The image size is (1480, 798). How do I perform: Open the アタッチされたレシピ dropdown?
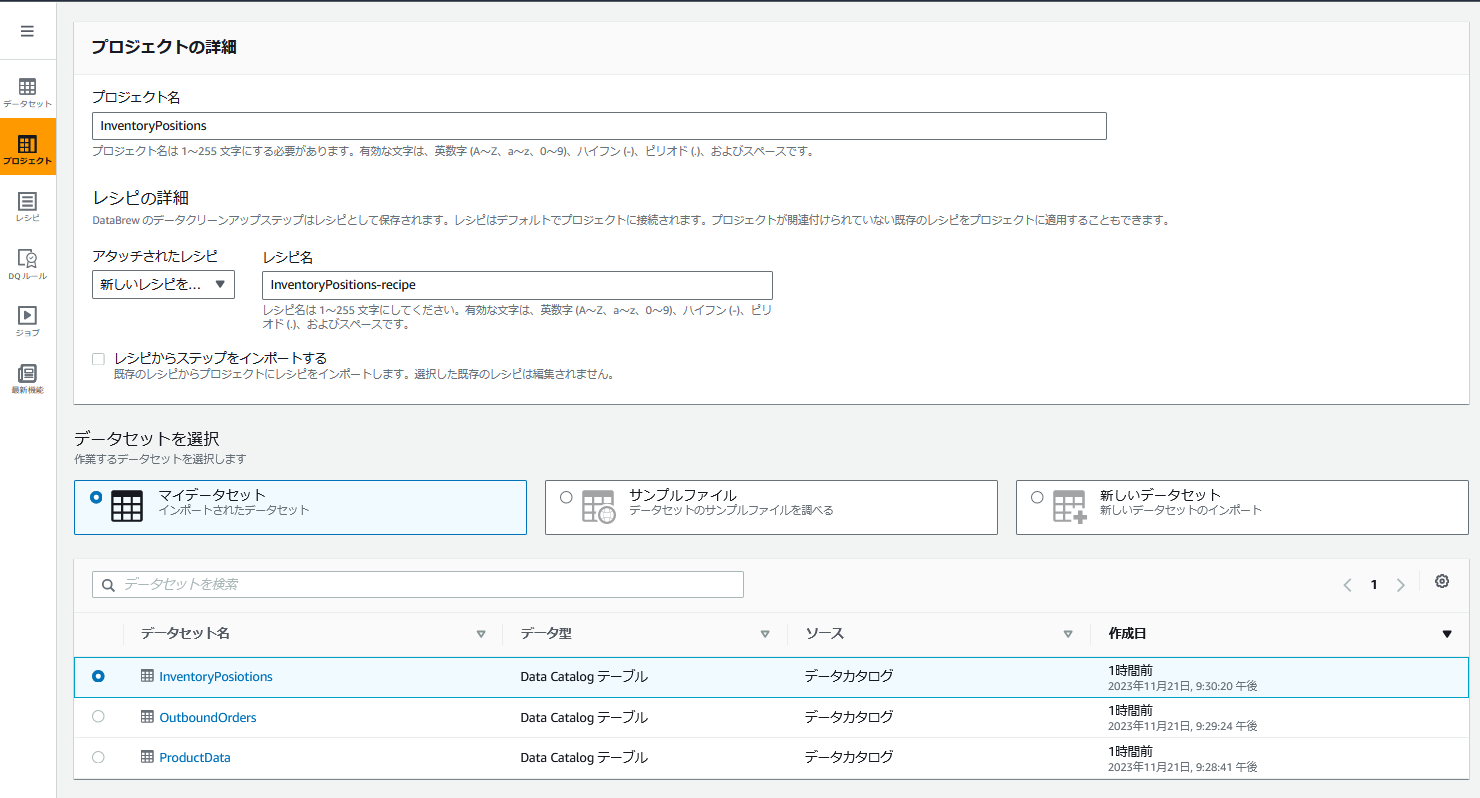[x=162, y=284]
